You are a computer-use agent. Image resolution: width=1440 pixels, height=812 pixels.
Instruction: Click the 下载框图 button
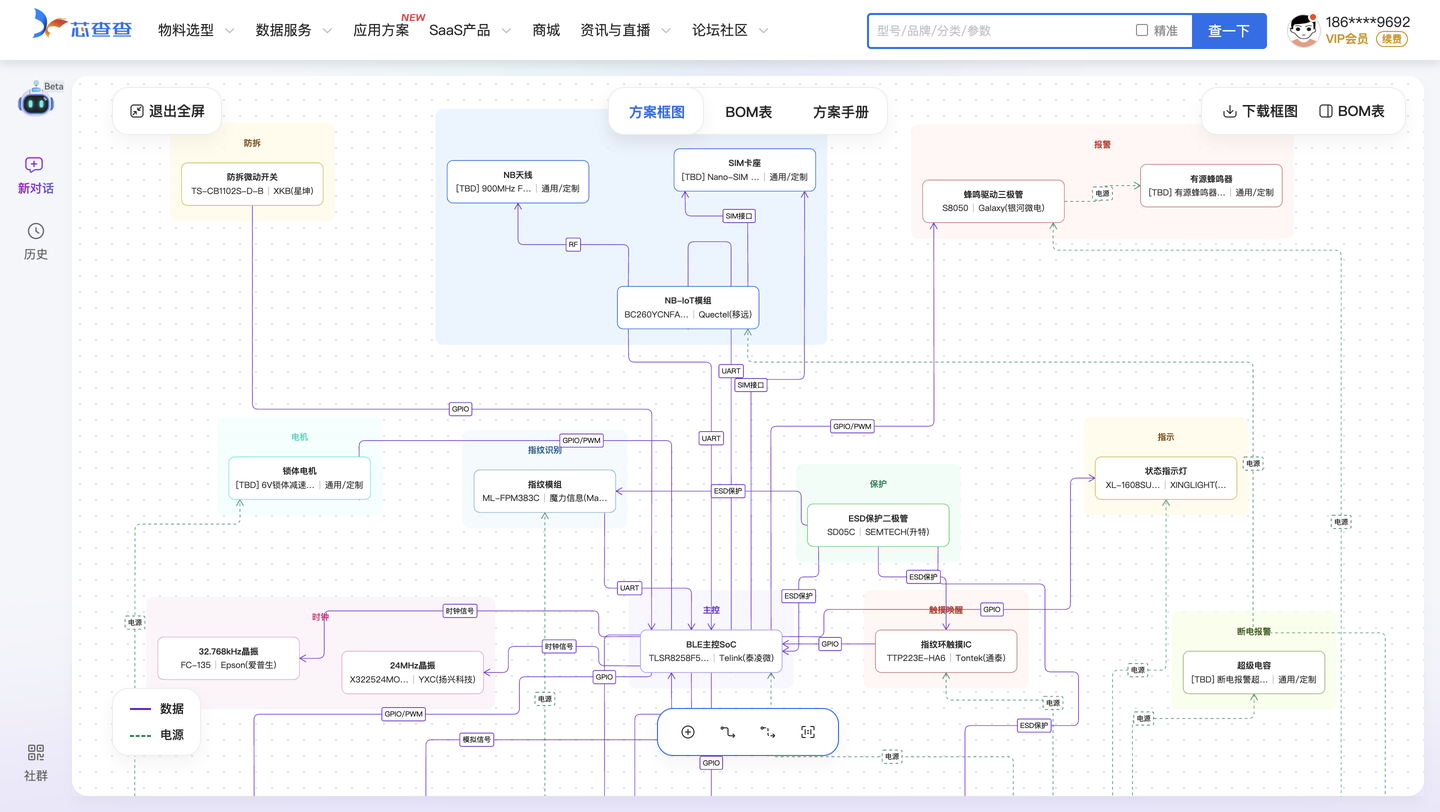click(1260, 111)
